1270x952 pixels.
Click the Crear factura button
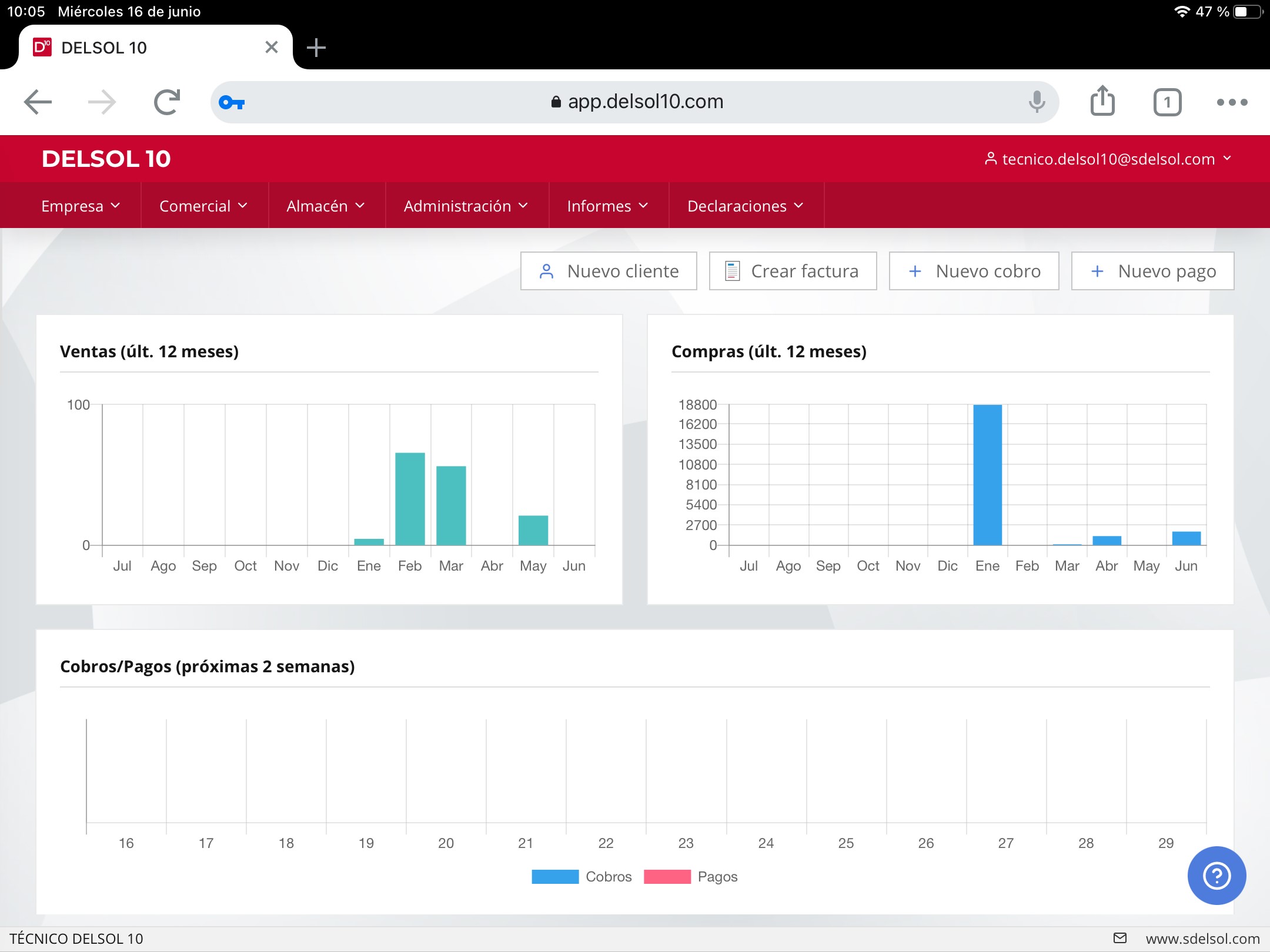point(793,271)
